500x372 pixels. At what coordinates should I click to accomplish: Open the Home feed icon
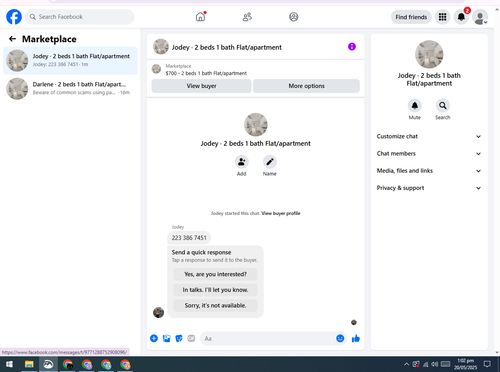(200, 17)
